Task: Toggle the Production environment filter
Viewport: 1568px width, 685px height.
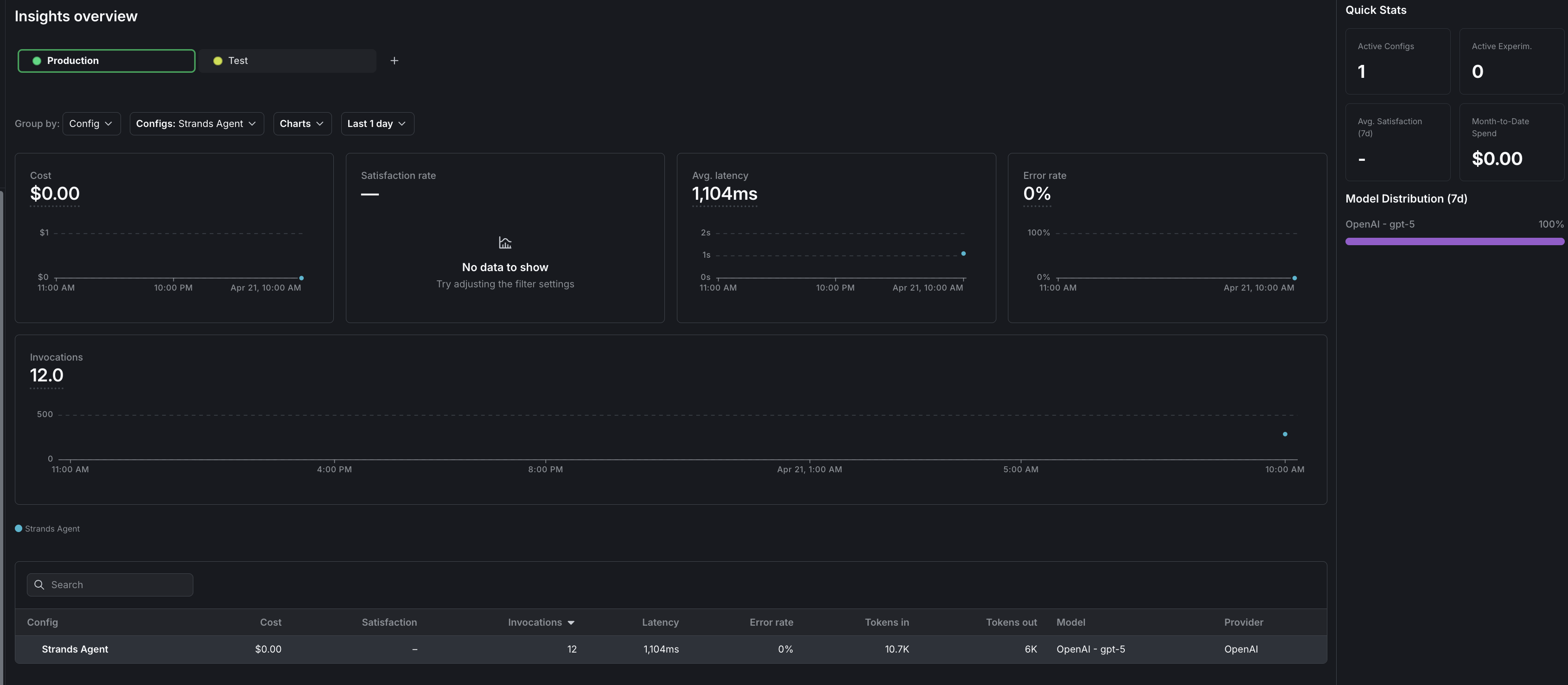Action: tap(106, 60)
